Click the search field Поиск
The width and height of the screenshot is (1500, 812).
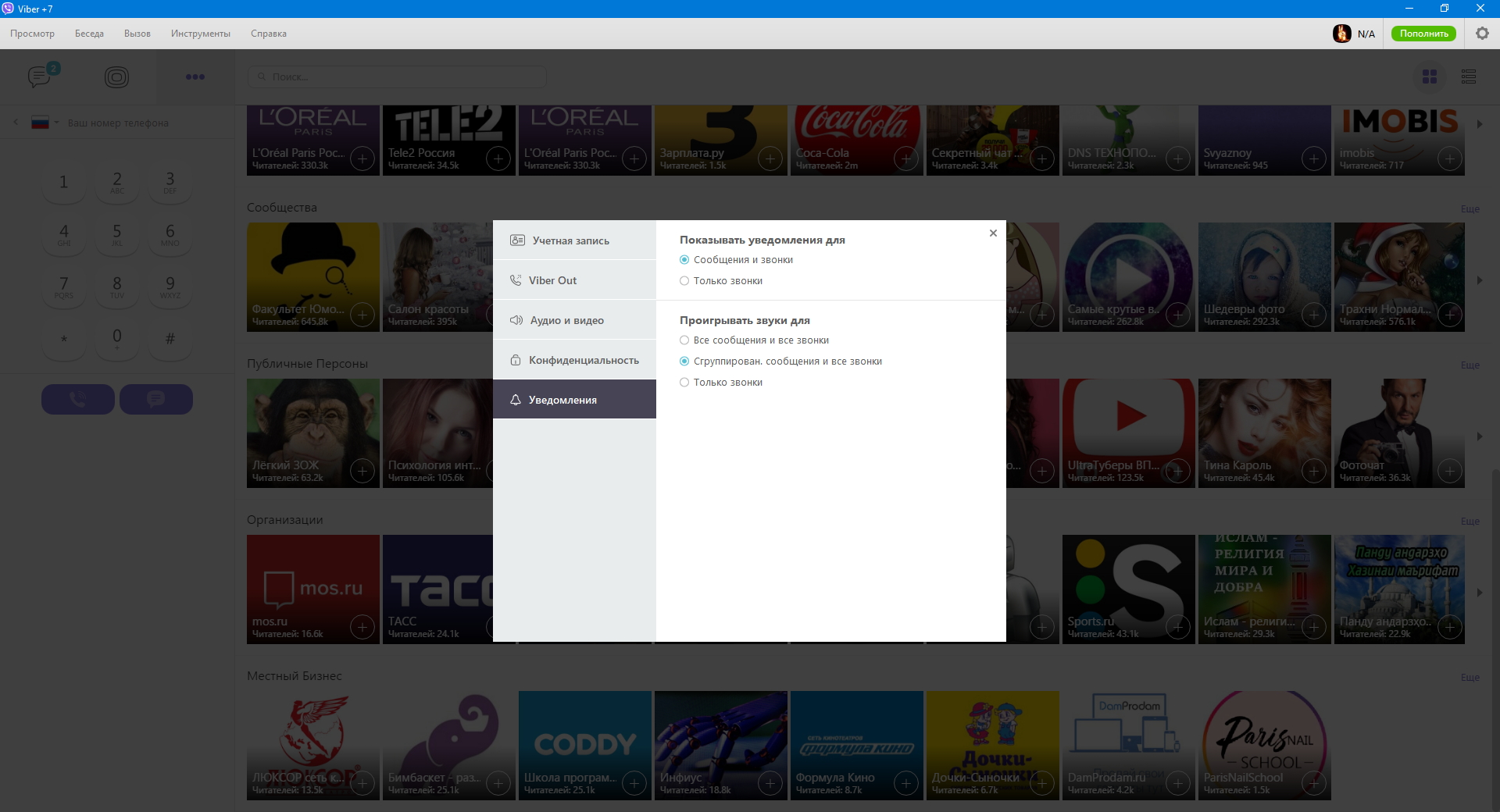tap(397, 77)
